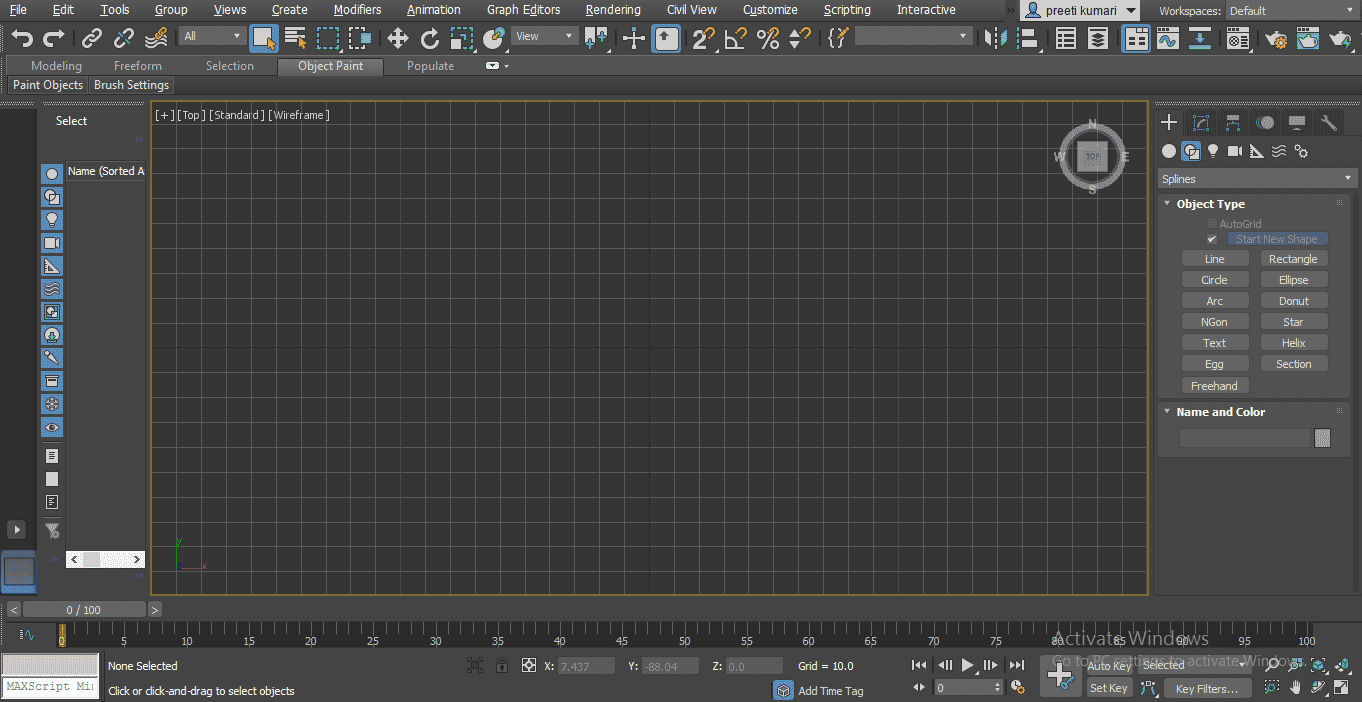Open the Splines category dropdown
The height and width of the screenshot is (702, 1362).
click(x=1256, y=177)
